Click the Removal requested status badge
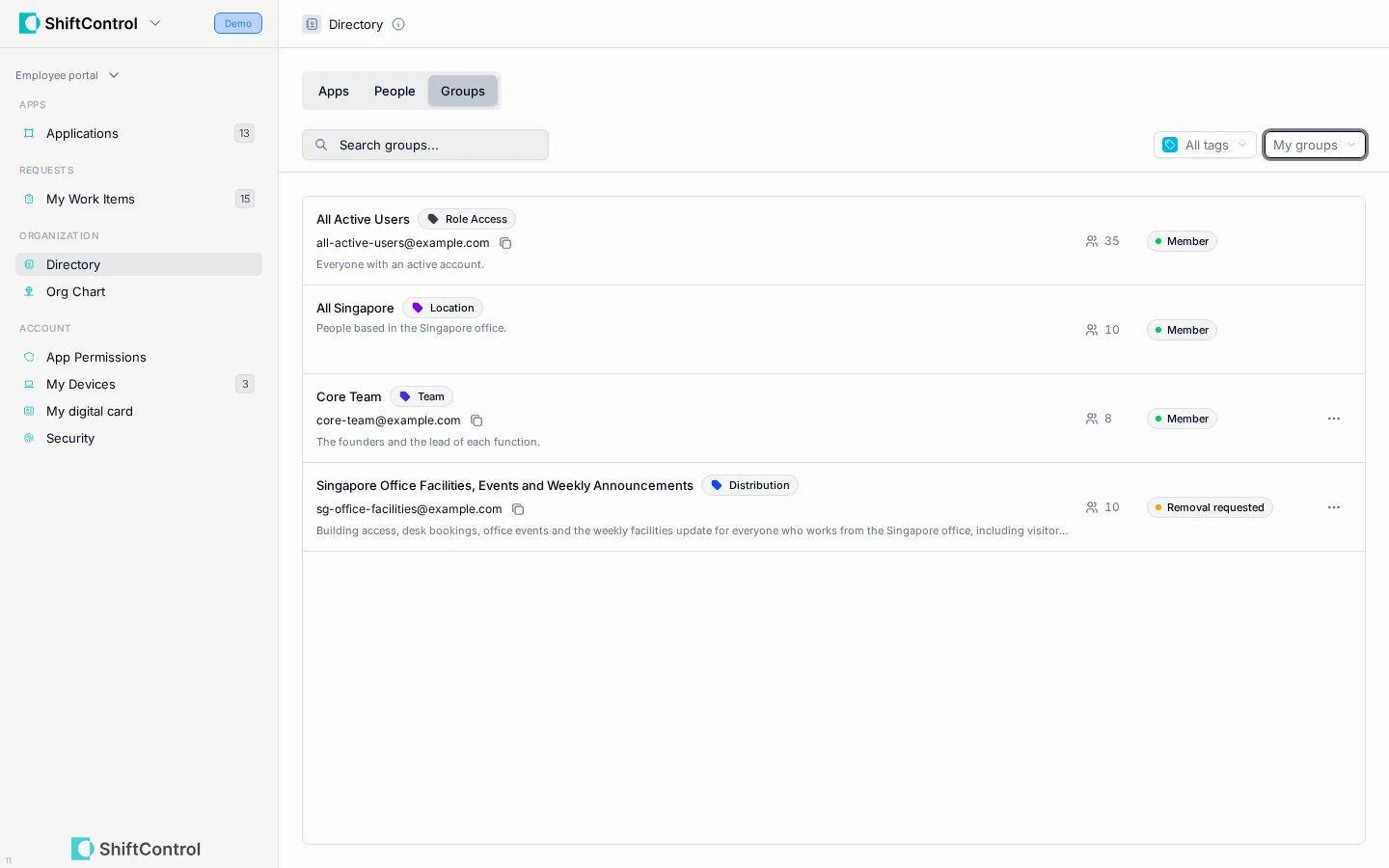This screenshot has width=1389, height=868. click(x=1210, y=507)
